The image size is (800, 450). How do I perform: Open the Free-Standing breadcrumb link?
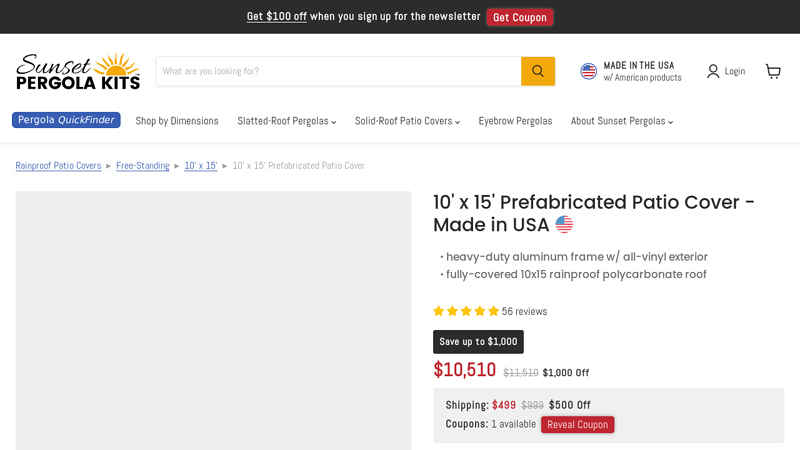pyautogui.click(x=143, y=166)
